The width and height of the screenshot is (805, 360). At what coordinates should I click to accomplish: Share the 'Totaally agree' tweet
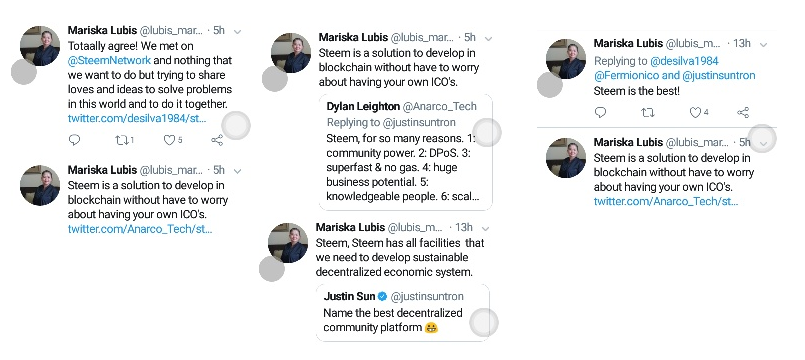(x=217, y=140)
